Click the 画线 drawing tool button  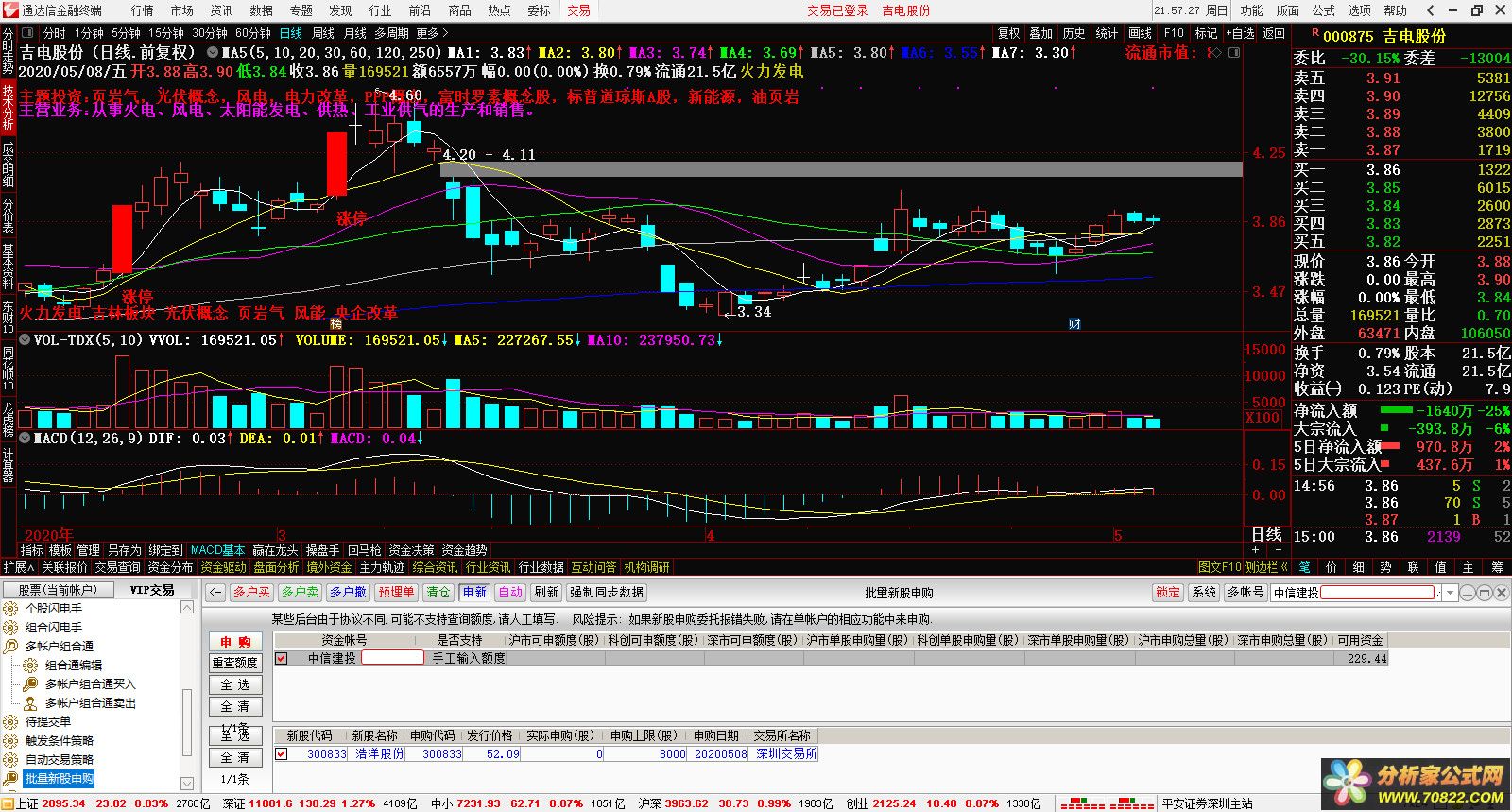coord(1141,33)
